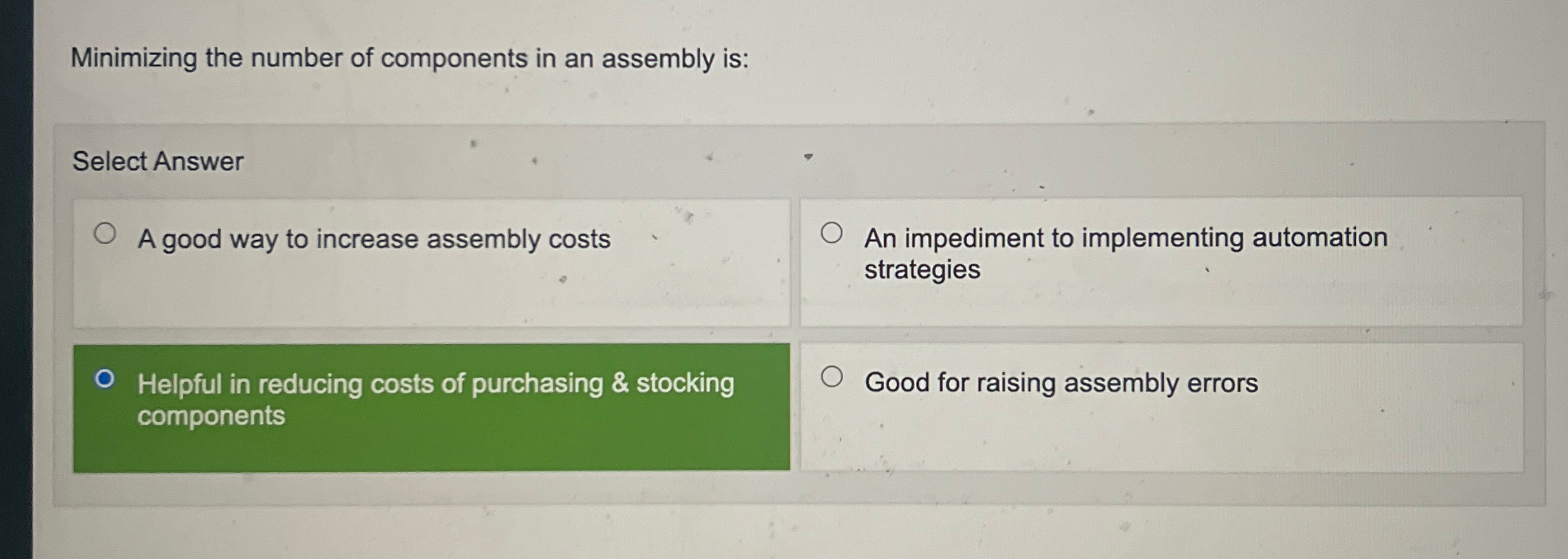The height and width of the screenshot is (559, 1568).
Task: Click the 'An impediment to implementing automation' text
Action: click(x=1126, y=238)
